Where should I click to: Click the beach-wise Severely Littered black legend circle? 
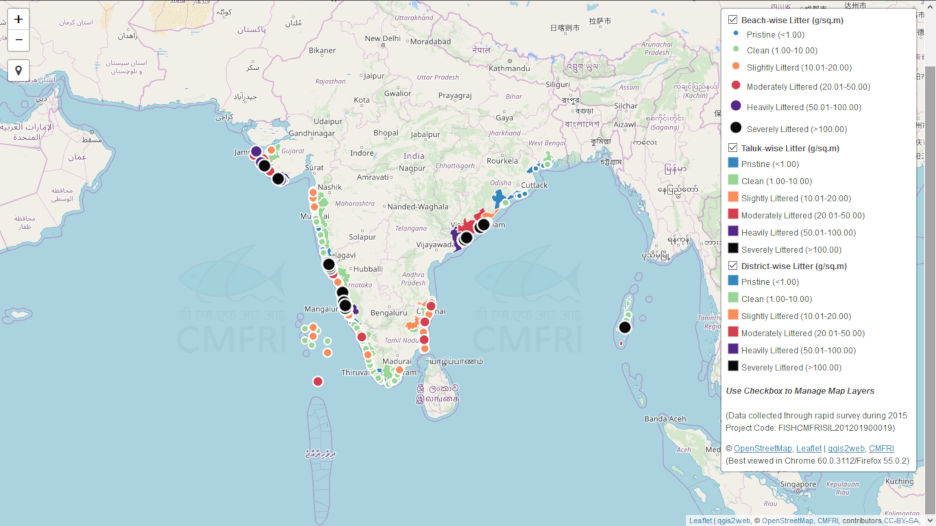pos(735,128)
